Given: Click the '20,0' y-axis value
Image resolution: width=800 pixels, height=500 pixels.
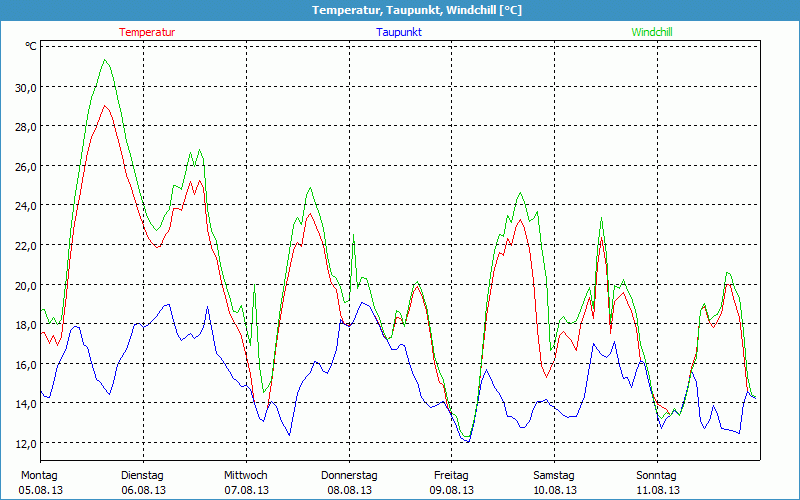Looking at the screenshot, I should coord(26,285).
